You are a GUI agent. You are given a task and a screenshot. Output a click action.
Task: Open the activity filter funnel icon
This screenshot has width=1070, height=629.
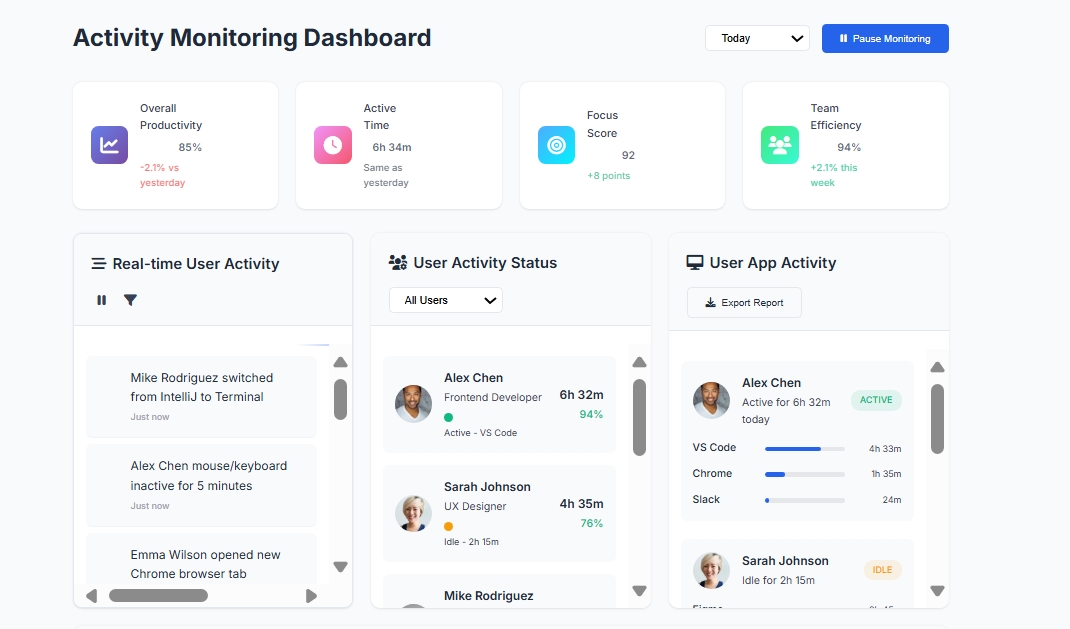(130, 299)
